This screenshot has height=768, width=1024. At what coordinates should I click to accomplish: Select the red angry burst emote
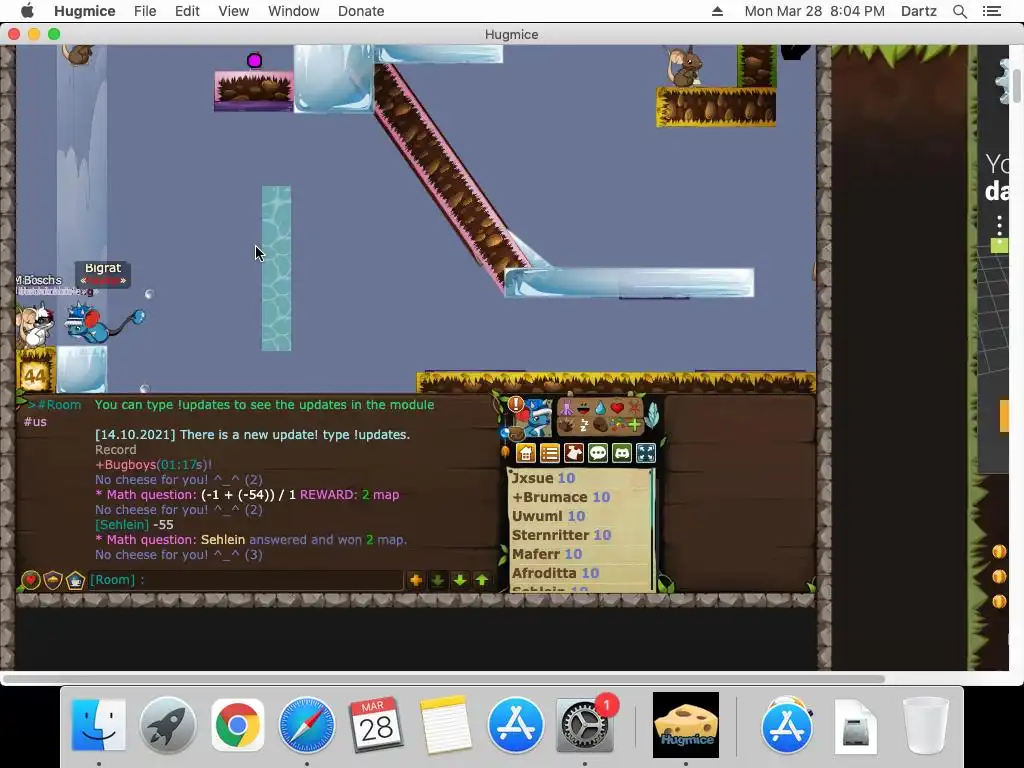pyautogui.click(x=634, y=408)
